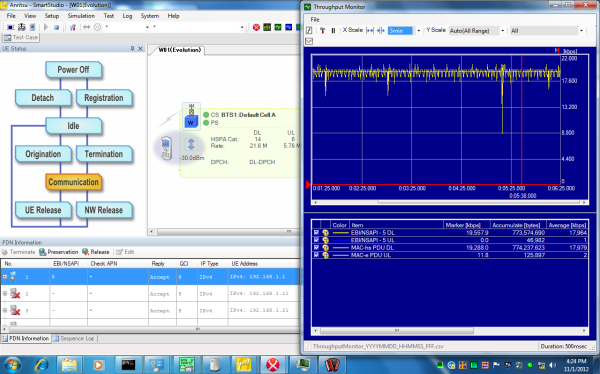This screenshot has height=374, width=600.
Task: Click the Registration state button
Action: [x=104, y=98]
